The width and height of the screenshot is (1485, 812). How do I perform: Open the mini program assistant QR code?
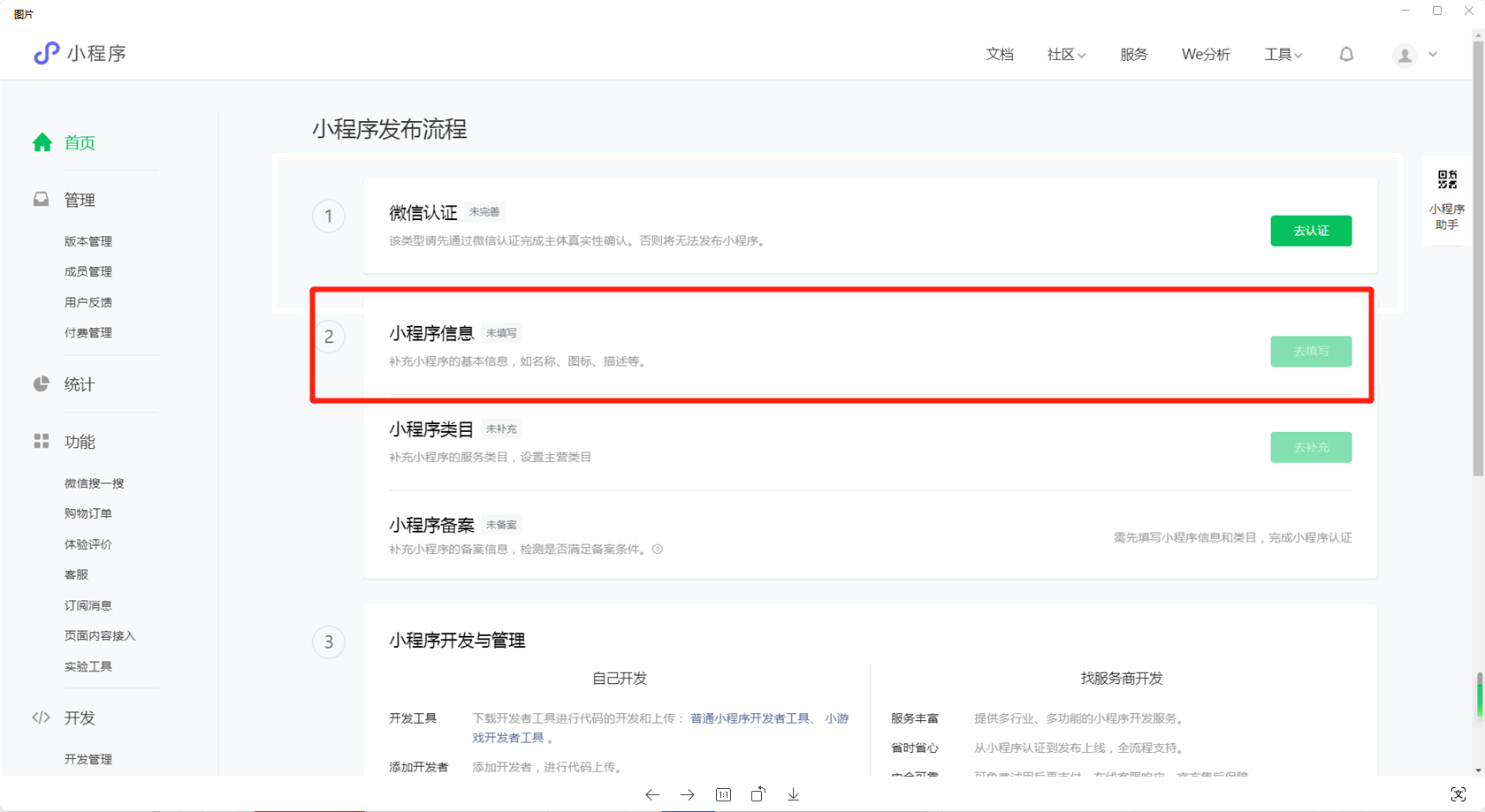tap(1447, 180)
